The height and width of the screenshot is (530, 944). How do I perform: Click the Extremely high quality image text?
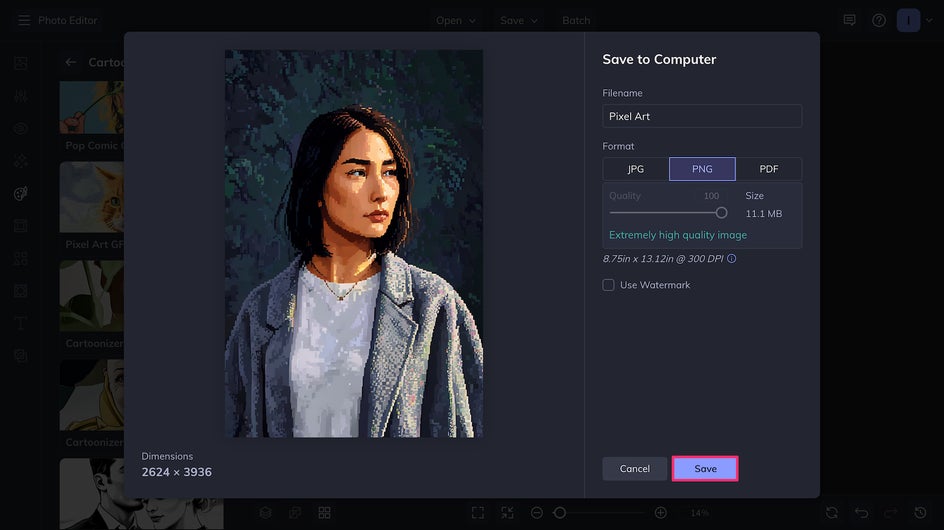pos(678,235)
